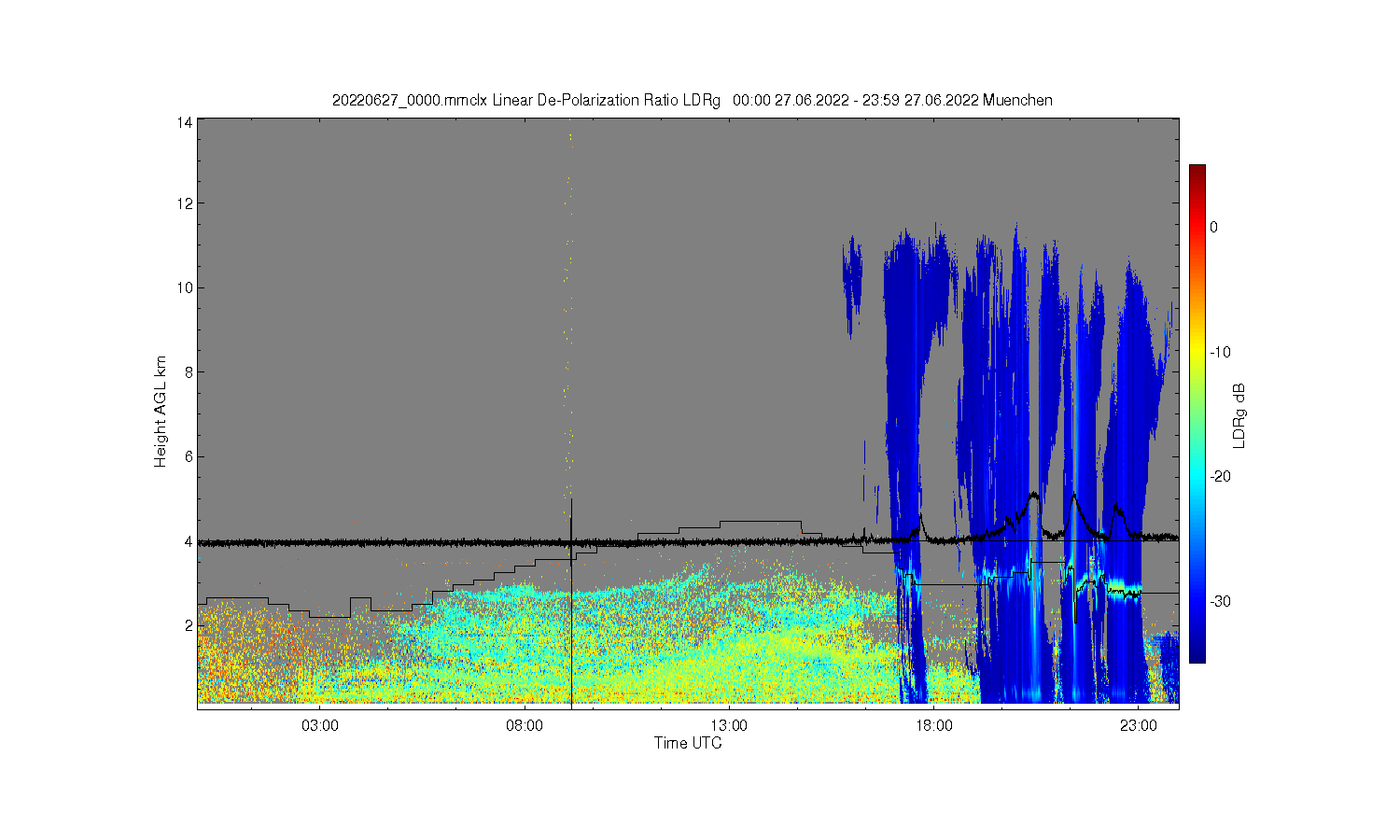1400x840 pixels.
Task: Click the 18:00 time tick label
Action: click(x=933, y=725)
